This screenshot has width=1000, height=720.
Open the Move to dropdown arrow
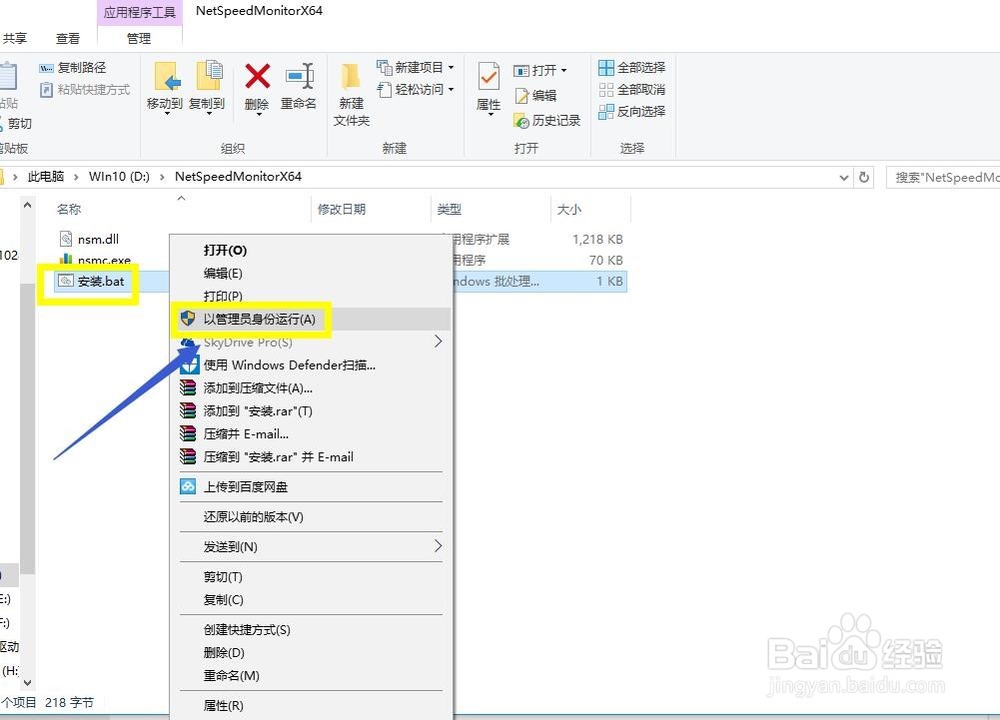tap(168, 114)
